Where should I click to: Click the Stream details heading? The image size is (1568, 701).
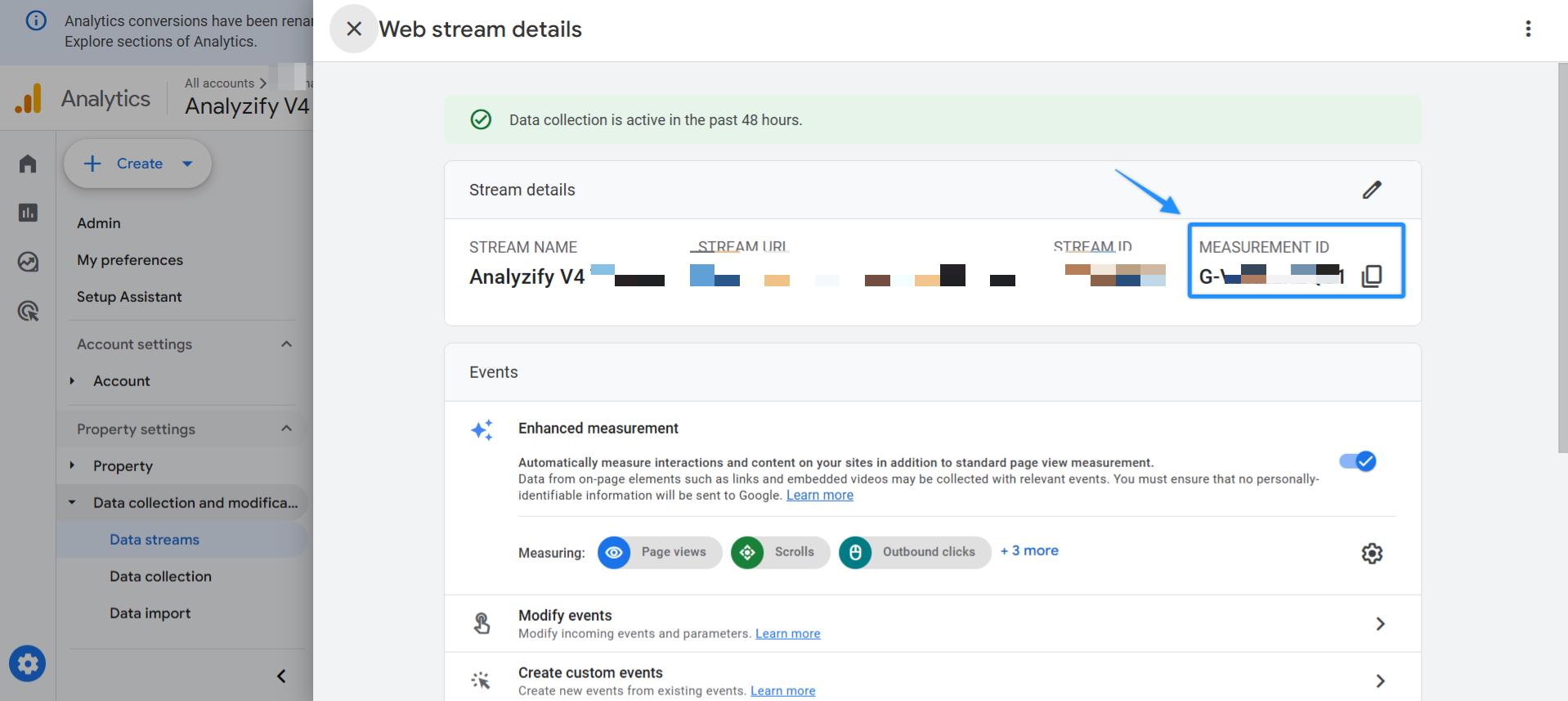point(522,190)
